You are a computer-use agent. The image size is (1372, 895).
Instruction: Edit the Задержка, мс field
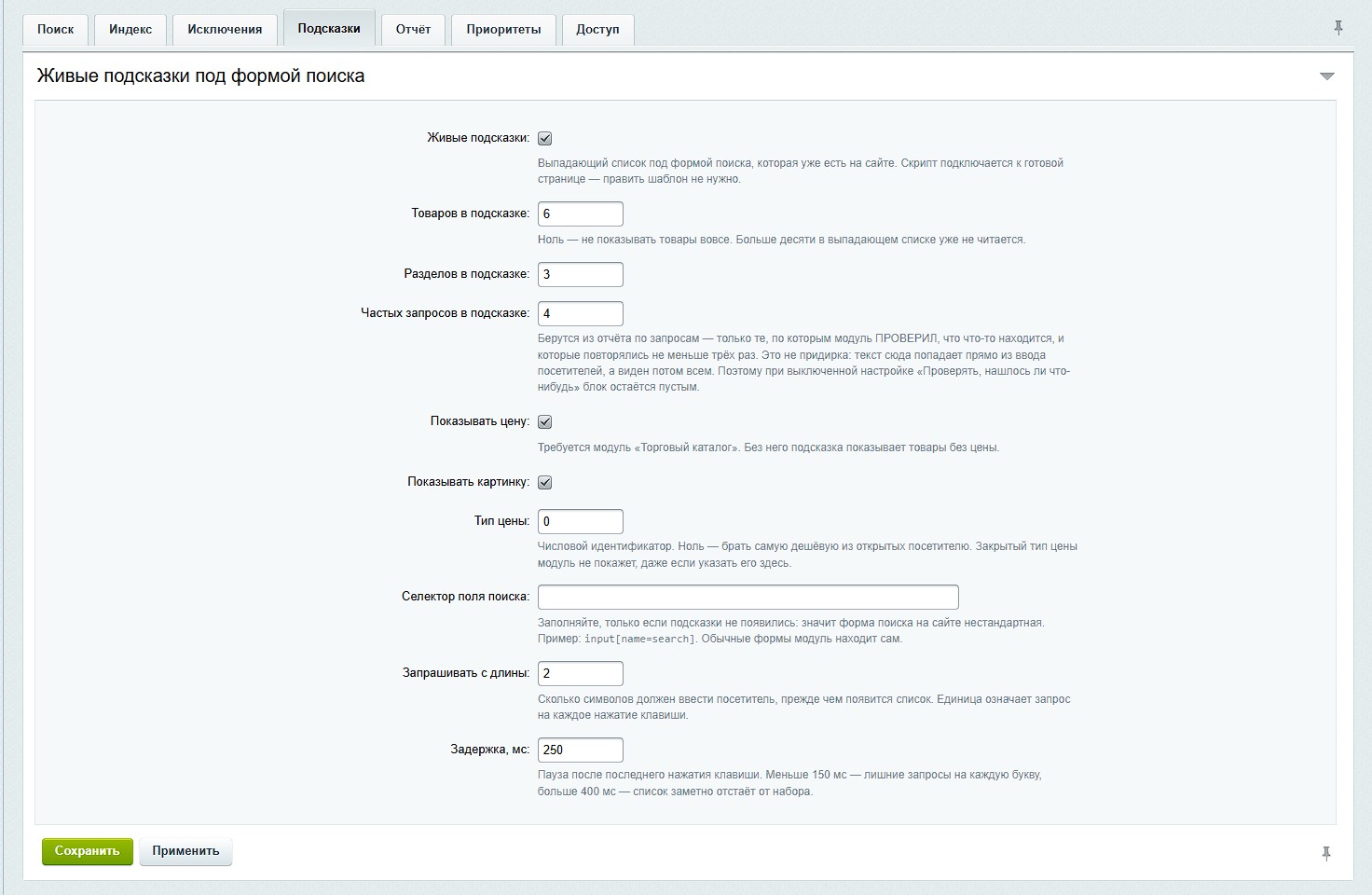[x=580, y=750]
